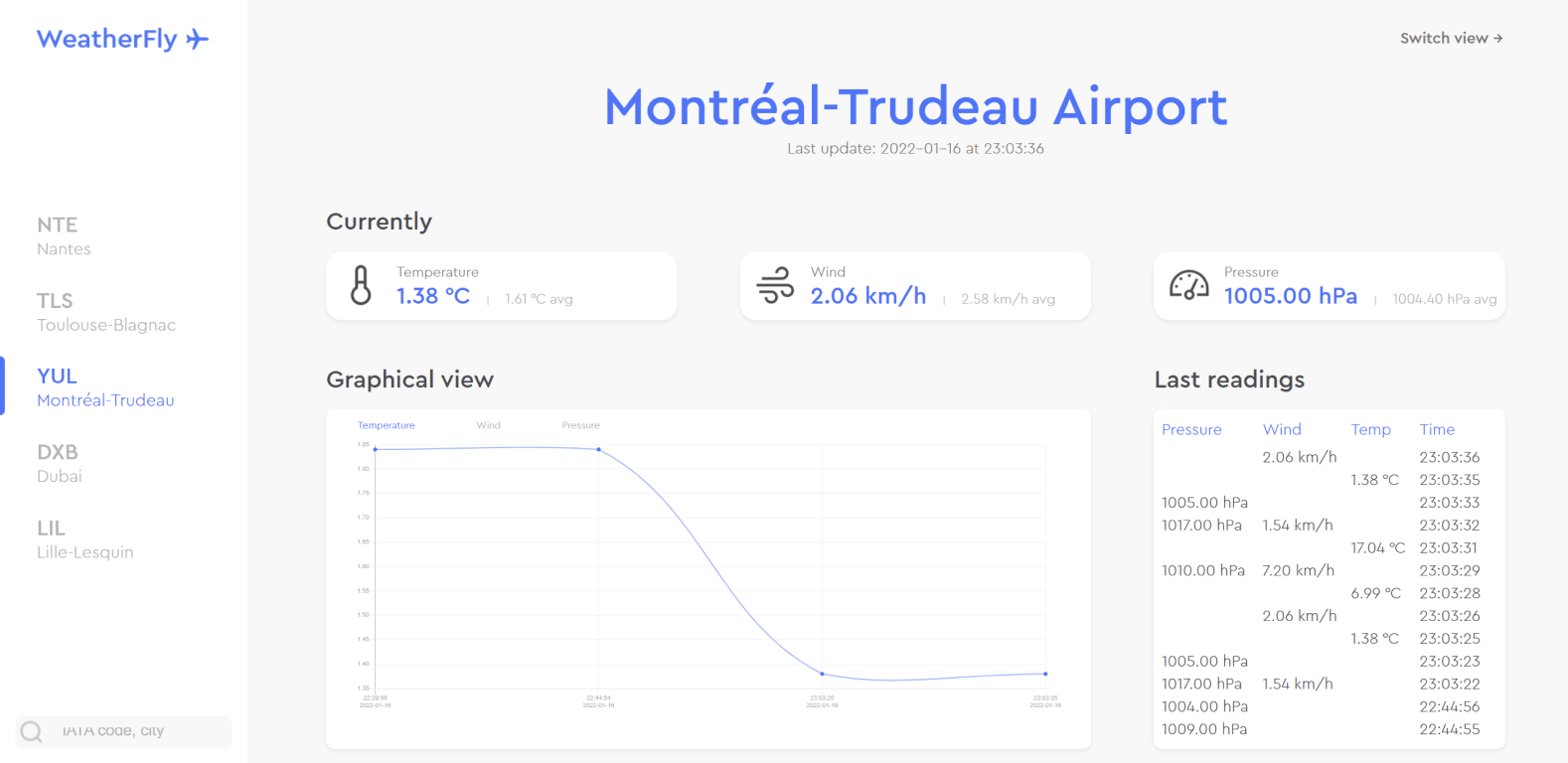Open TLS Toulouse-Blagnac airport

click(x=106, y=311)
